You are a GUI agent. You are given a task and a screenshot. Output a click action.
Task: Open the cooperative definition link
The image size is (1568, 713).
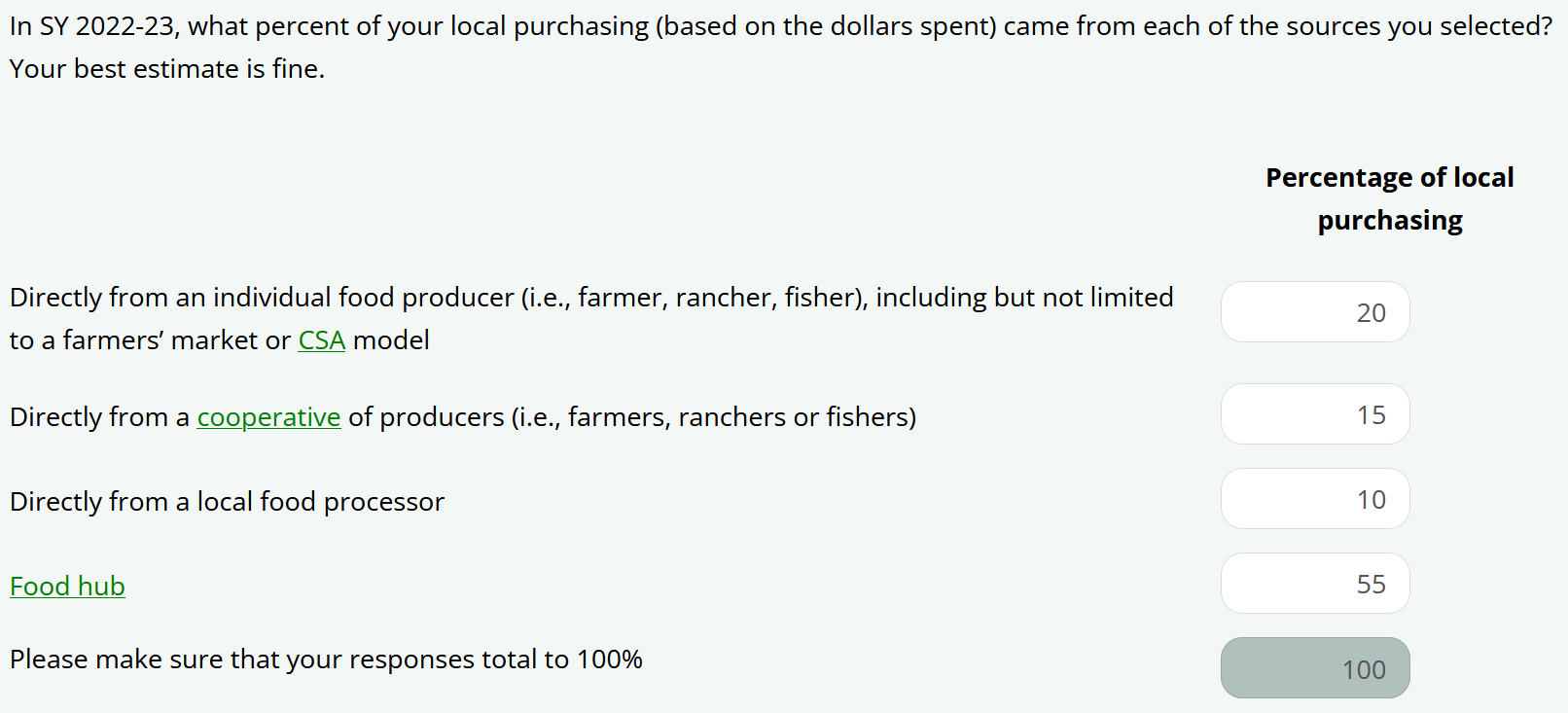pyautogui.click(x=268, y=417)
